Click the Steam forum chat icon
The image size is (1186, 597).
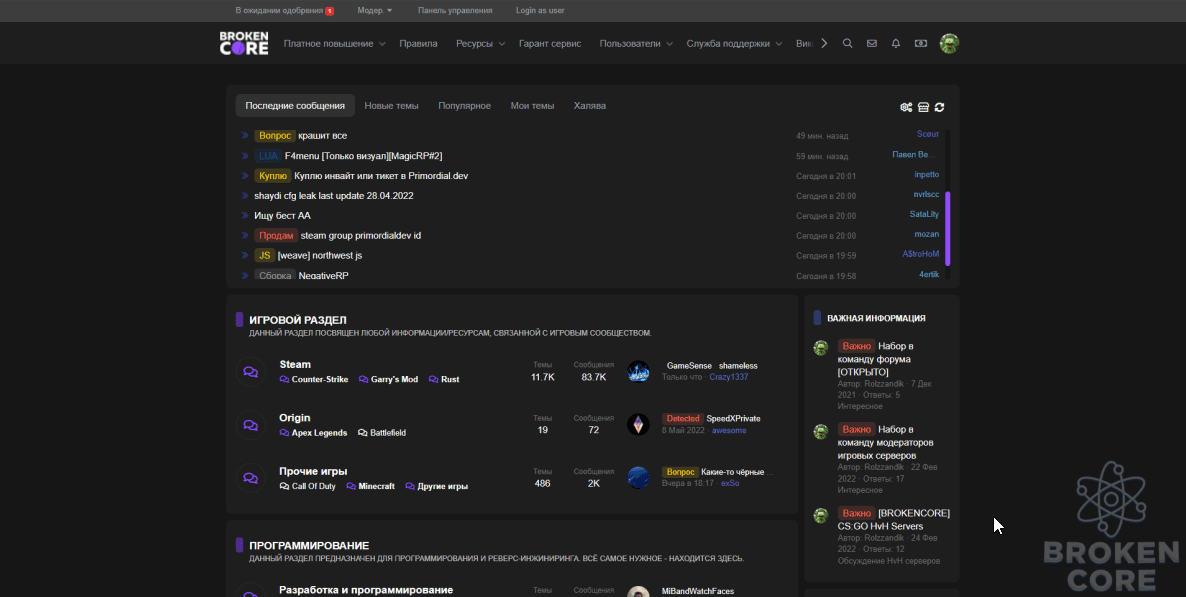(x=250, y=372)
